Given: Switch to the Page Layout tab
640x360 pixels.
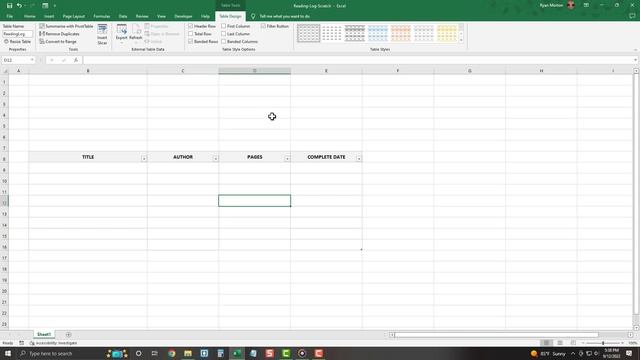Looking at the screenshot, I should (74, 16).
